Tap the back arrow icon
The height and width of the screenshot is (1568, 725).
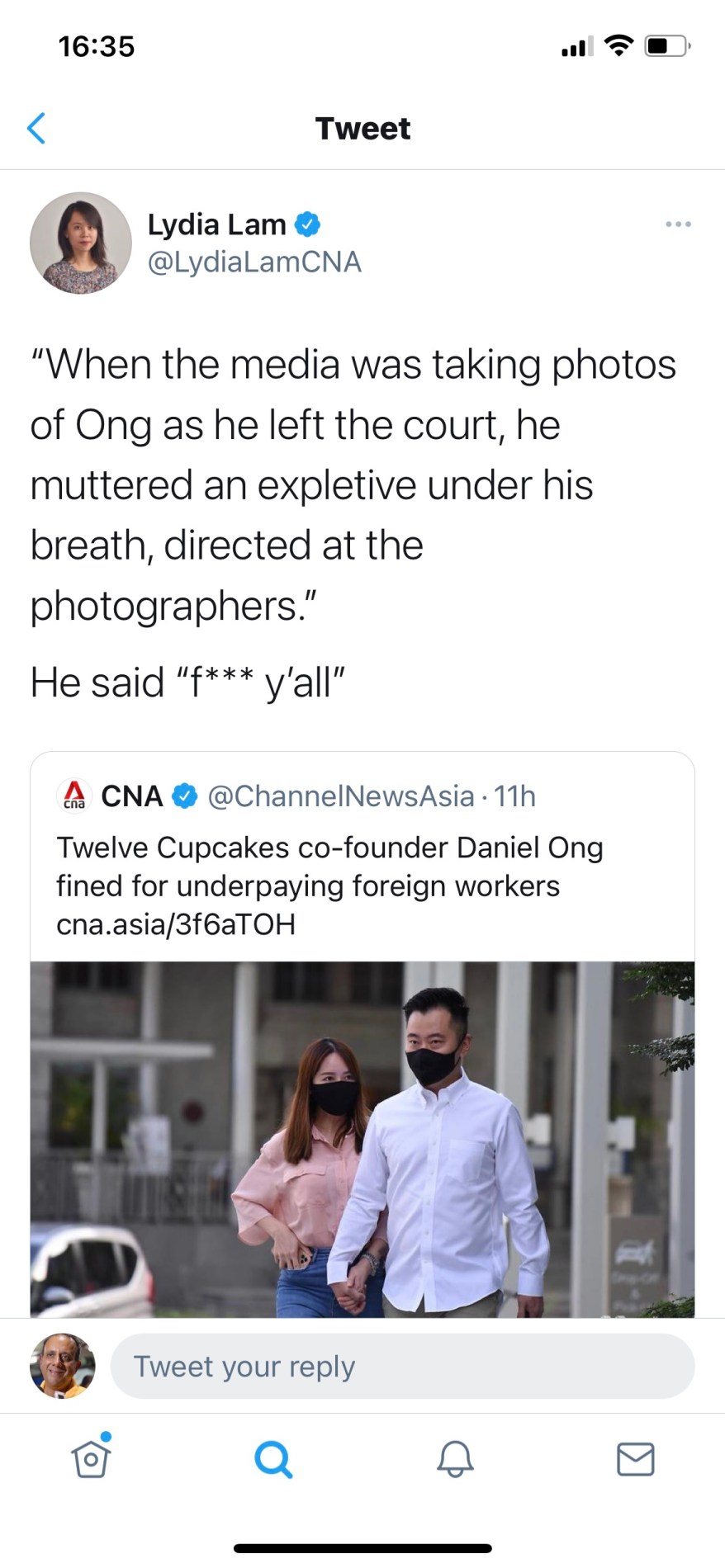36,128
